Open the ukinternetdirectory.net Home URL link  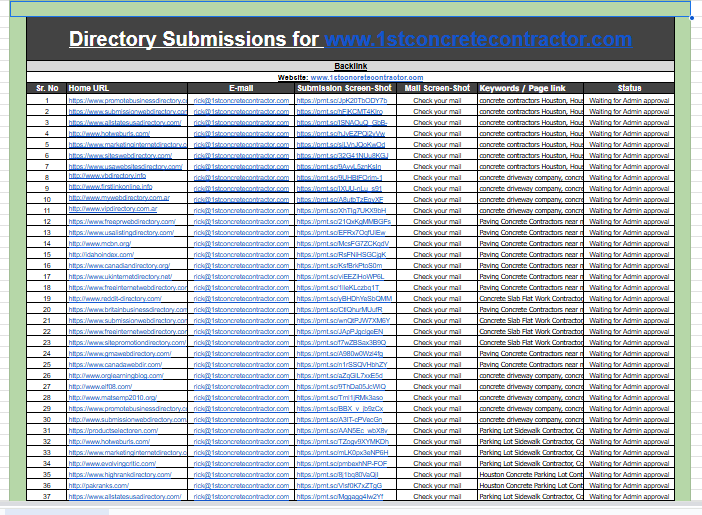(x=120, y=276)
